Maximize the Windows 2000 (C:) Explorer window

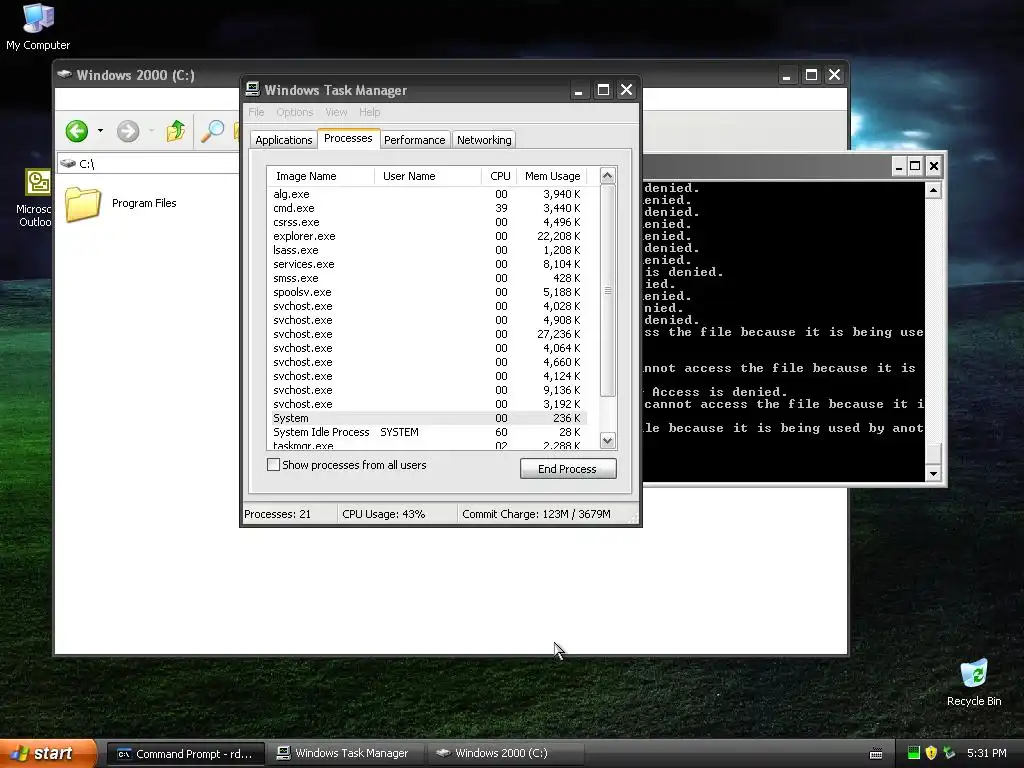(811, 75)
